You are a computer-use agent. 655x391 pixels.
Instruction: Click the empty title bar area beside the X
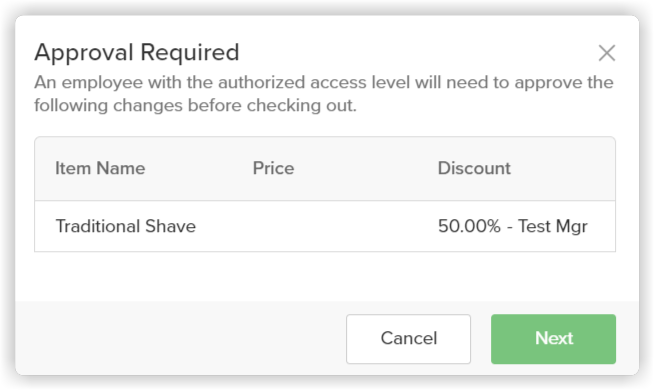(x=418, y=53)
